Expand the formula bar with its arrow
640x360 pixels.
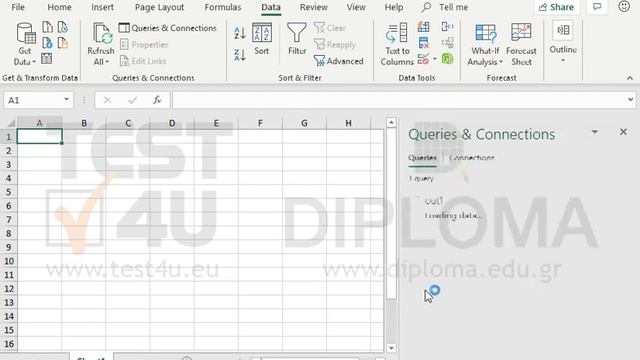pyautogui.click(x=631, y=100)
